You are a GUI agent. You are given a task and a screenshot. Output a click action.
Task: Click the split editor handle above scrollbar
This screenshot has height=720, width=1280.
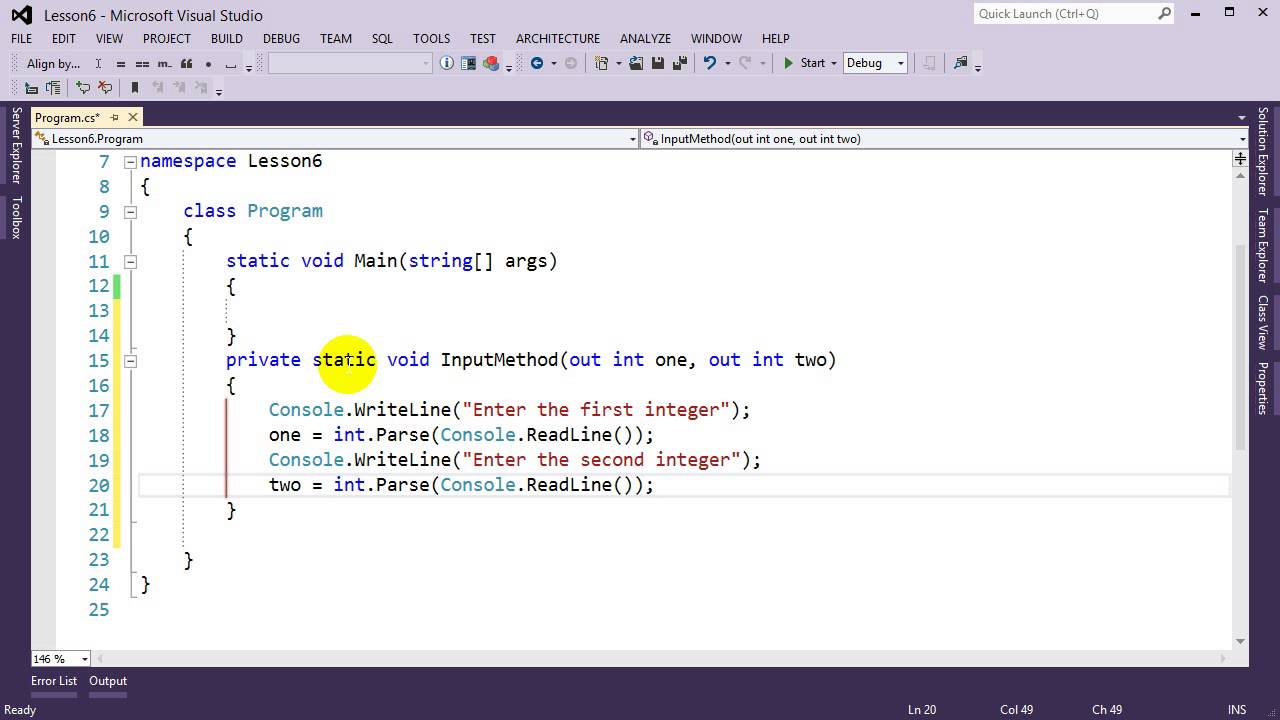tap(1240, 158)
